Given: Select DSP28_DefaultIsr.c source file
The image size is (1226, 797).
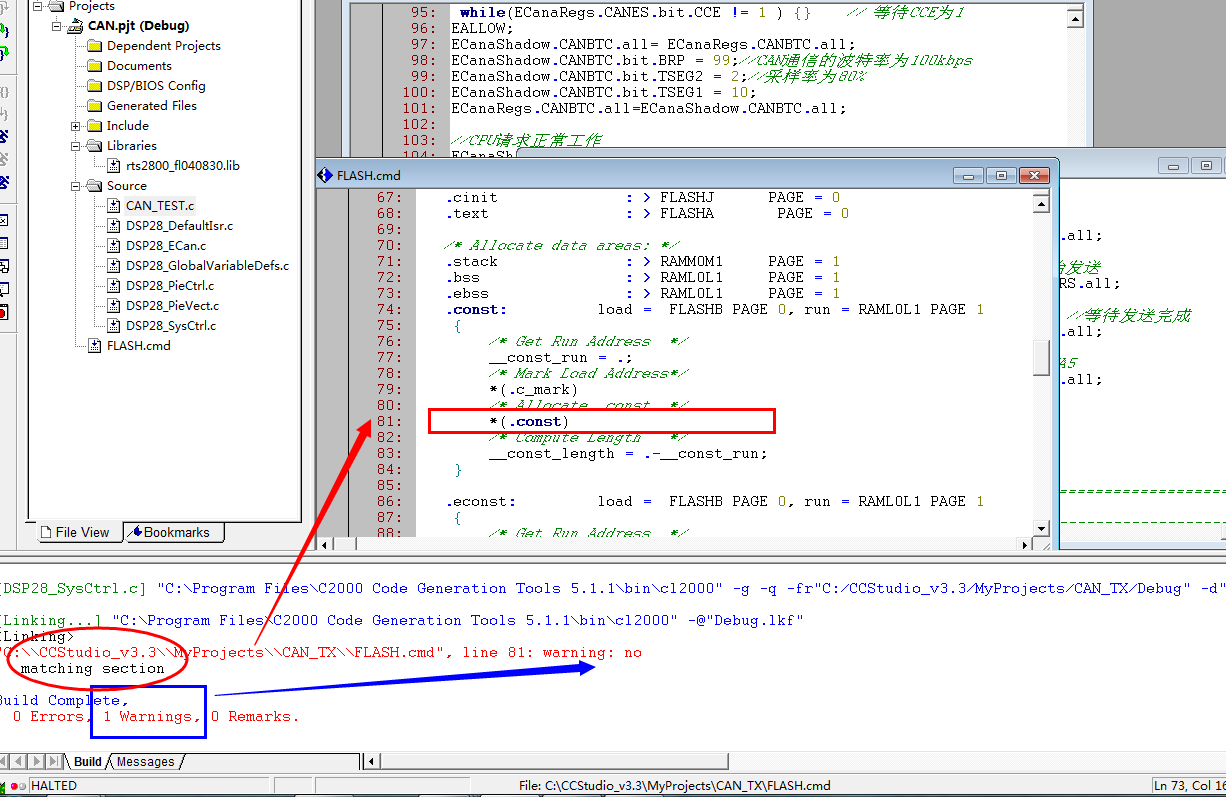Looking at the screenshot, I should pyautogui.click(x=179, y=226).
